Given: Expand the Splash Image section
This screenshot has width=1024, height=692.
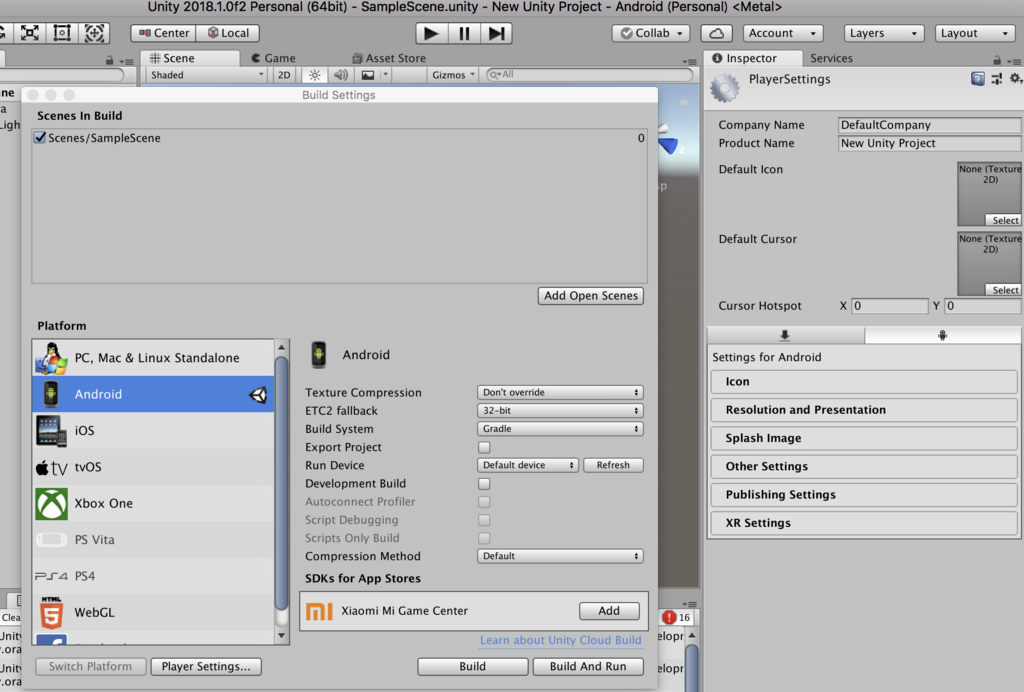Looking at the screenshot, I should (x=864, y=438).
